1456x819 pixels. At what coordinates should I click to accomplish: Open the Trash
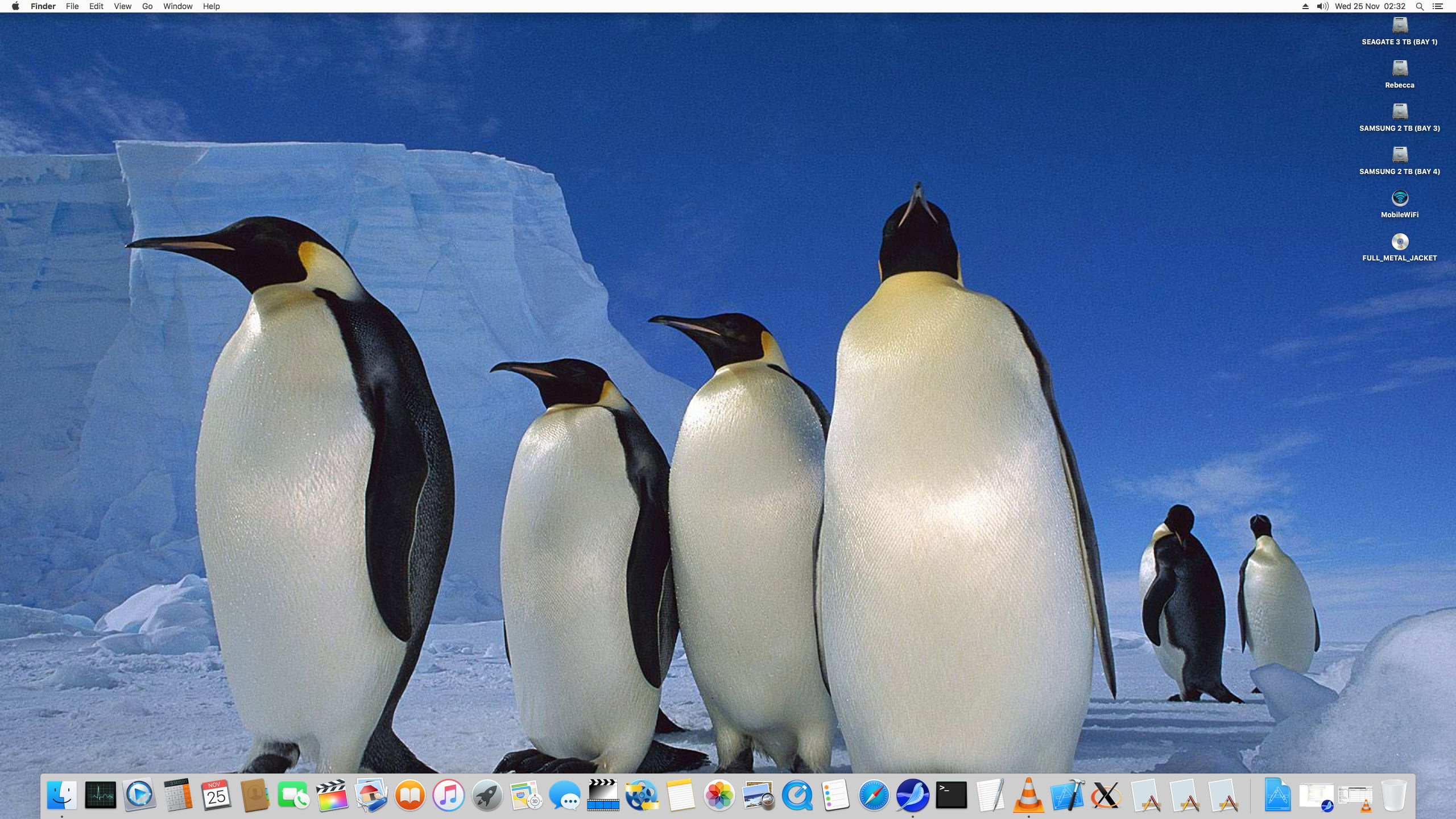tap(1393, 795)
